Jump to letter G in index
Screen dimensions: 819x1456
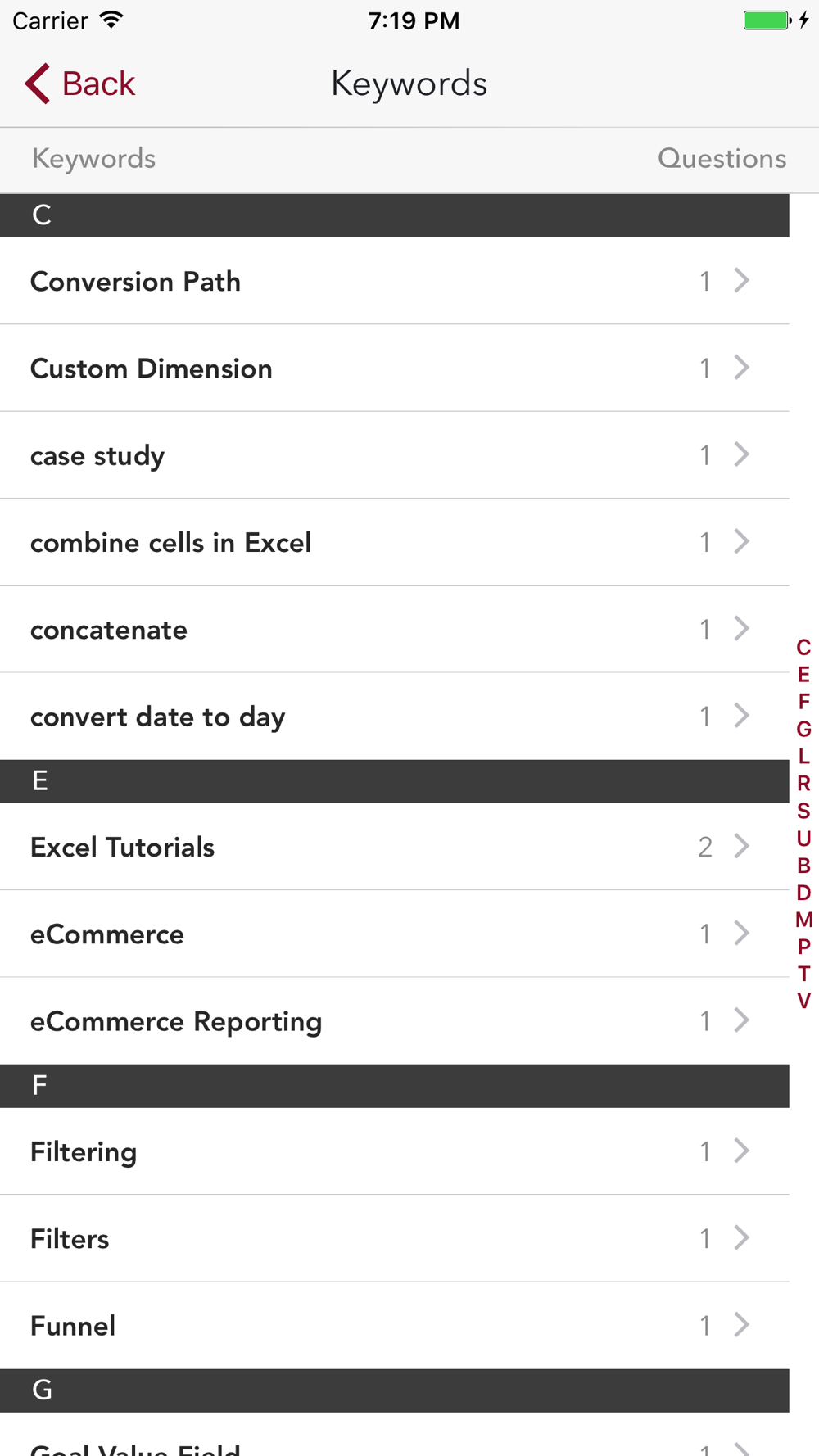pos(803,729)
